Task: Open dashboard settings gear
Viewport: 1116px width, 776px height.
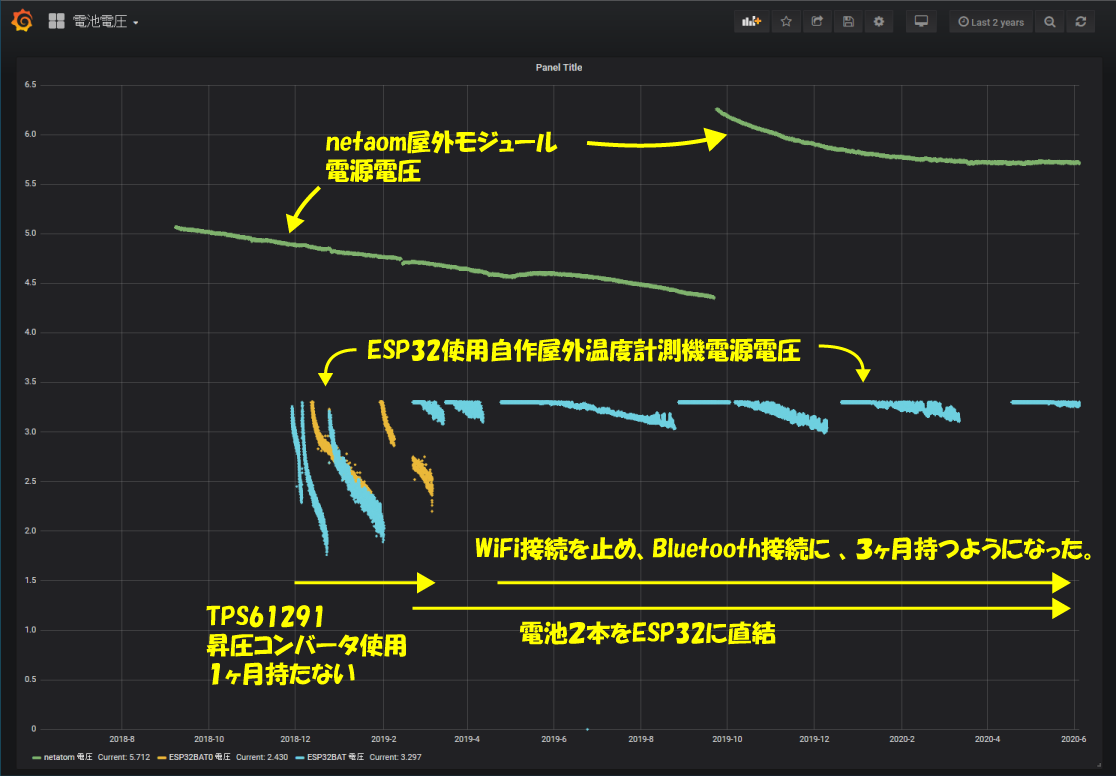Action: (879, 22)
